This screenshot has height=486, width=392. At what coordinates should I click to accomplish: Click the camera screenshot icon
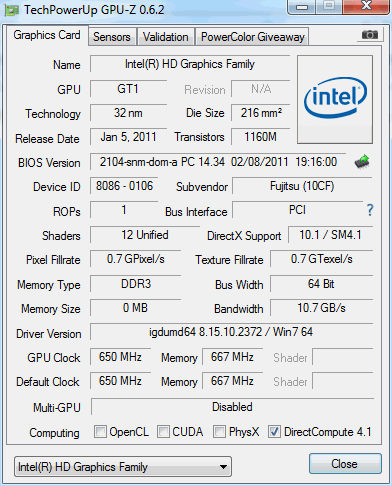click(369, 34)
